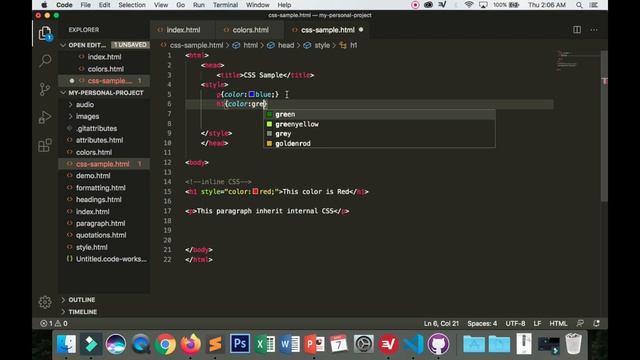
Task: Open Finder from the dock
Action: tap(66, 344)
